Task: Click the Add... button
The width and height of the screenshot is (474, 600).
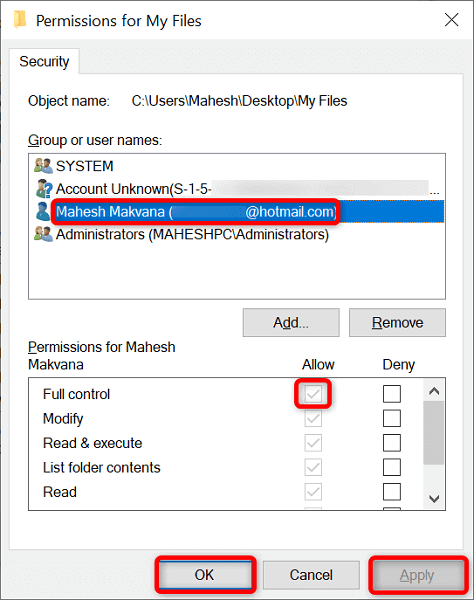Action: tap(291, 323)
